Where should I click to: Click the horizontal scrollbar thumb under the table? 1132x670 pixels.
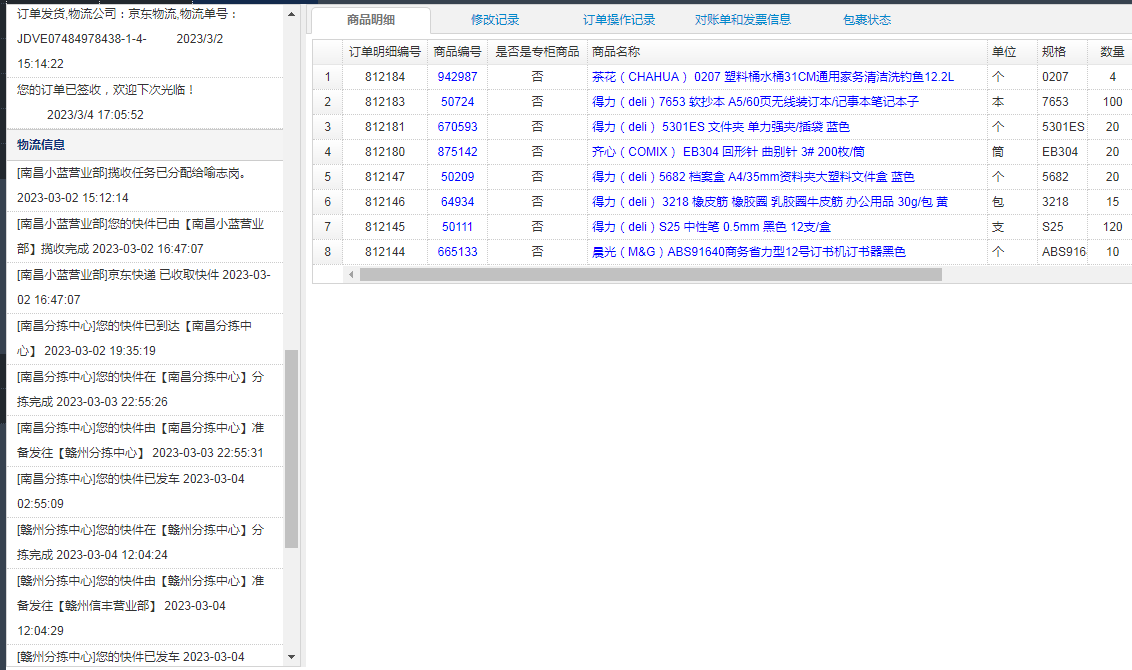[x=650, y=274]
